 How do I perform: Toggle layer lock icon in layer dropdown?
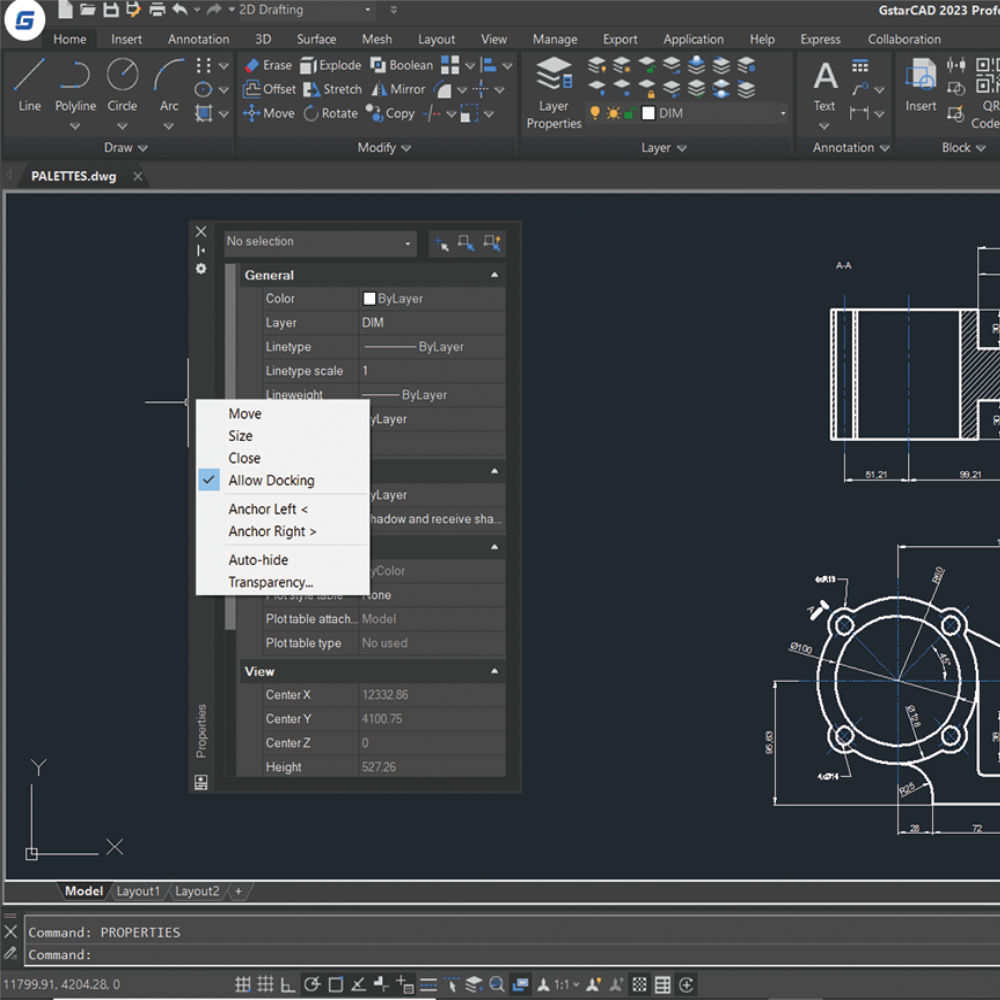(x=629, y=114)
